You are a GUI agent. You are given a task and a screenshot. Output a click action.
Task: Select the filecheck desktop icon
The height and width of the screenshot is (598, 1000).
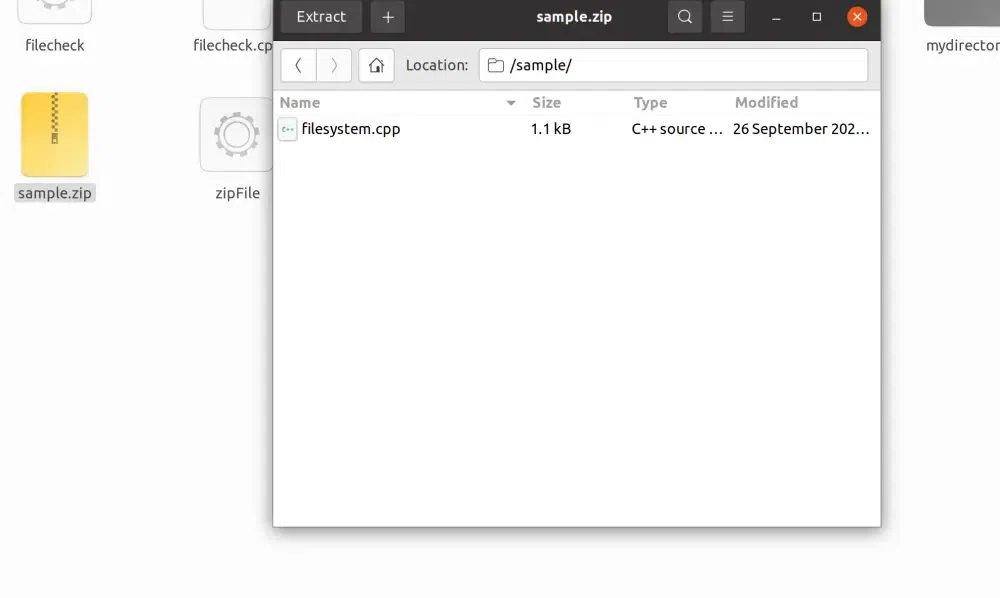[55, 12]
